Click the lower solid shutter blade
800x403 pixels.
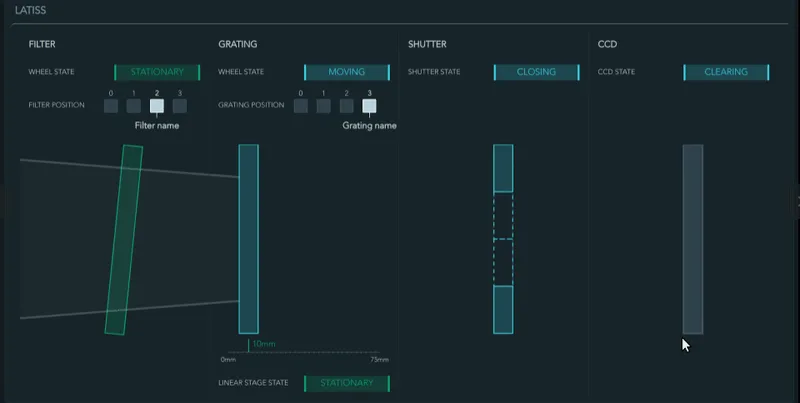(x=503, y=310)
